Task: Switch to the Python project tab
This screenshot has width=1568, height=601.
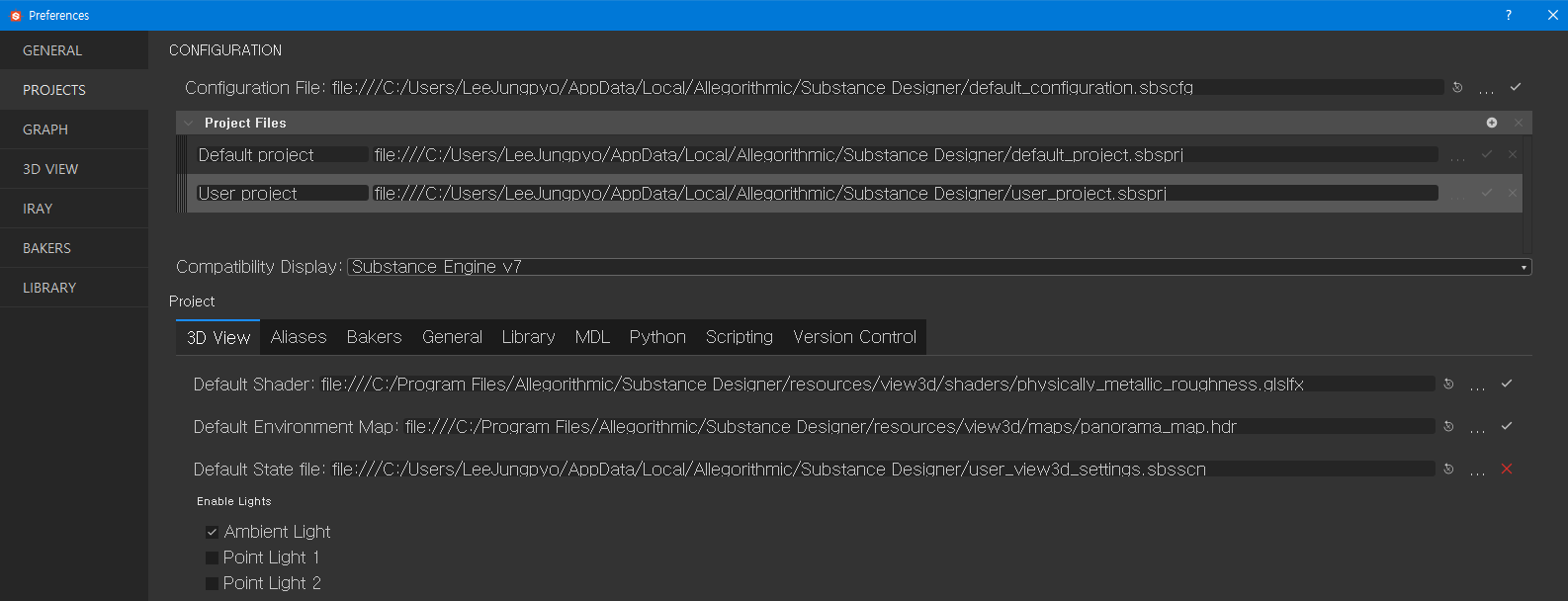Action: [657, 337]
